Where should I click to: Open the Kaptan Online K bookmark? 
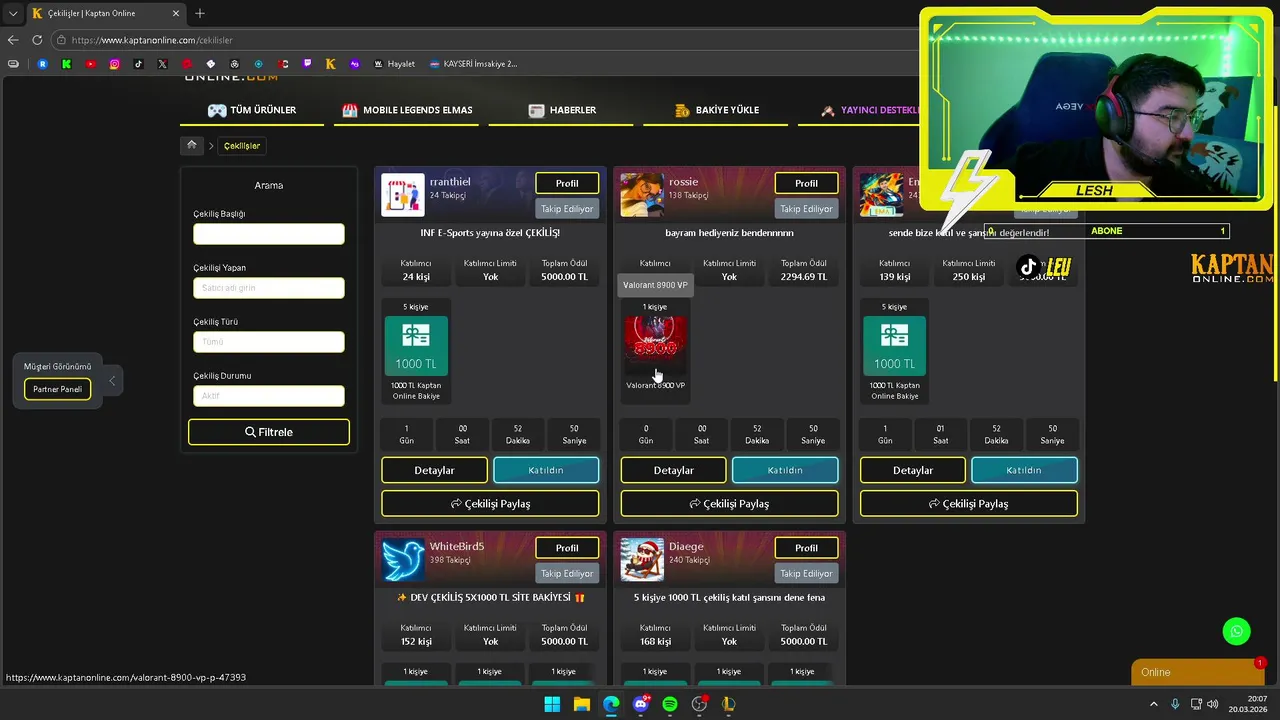click(330, 64)
